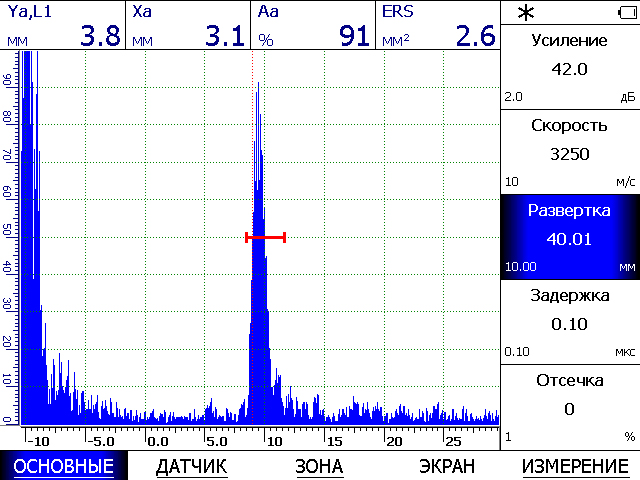The height and width of the screenshot is (480, 640).
Task: Click the asterisk freeze icon
Action: (x=526, y=13)
